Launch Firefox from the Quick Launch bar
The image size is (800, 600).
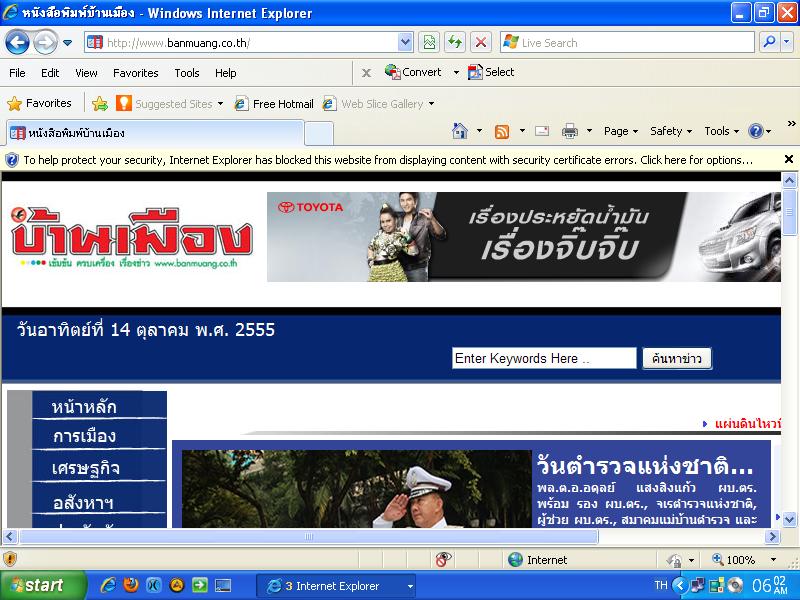click(x=131, y=586)
